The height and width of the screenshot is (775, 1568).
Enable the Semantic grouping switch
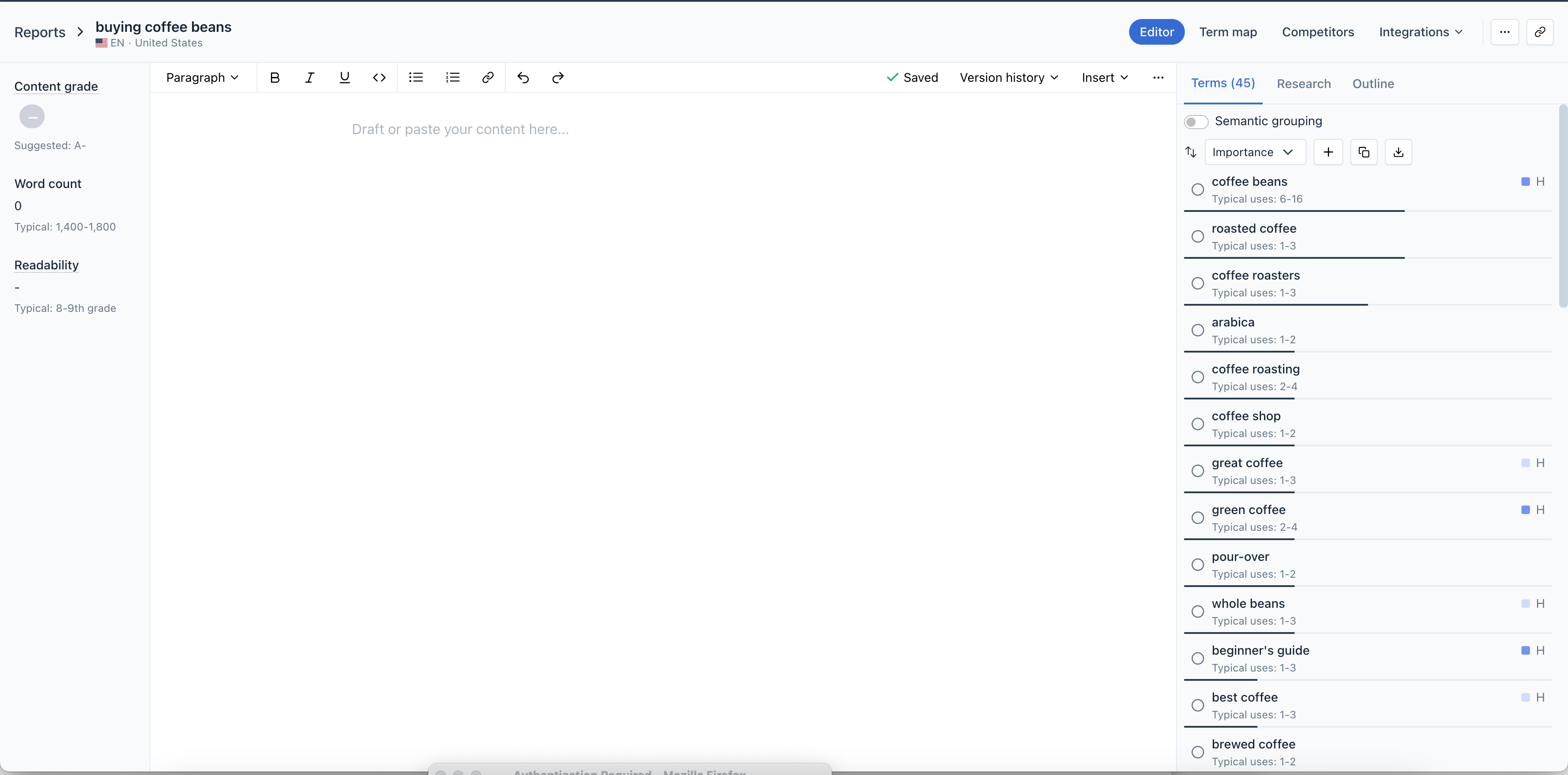(1195, 122)
